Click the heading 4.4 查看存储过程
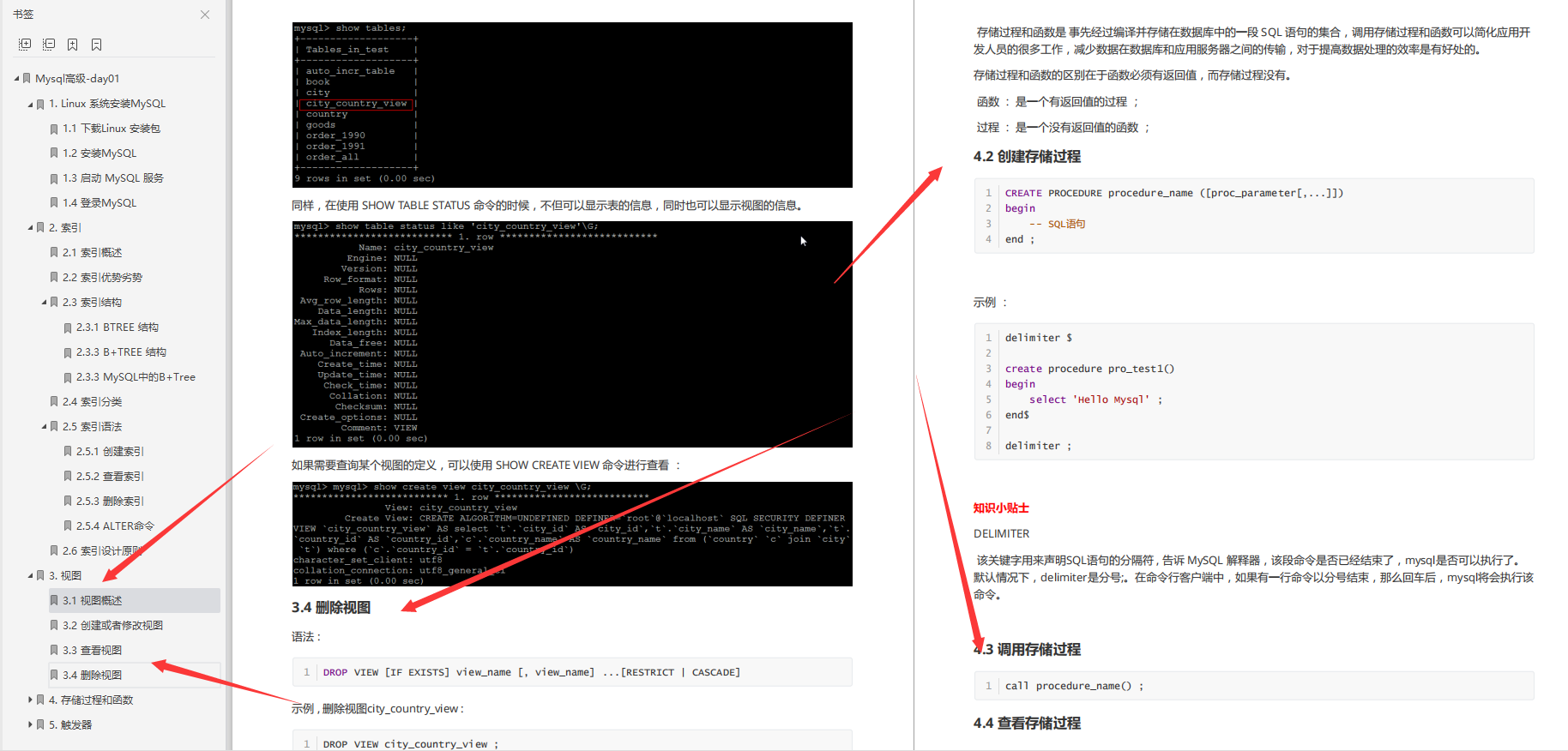Viewport: 1568px width, 751px height. pos(1027,724)
